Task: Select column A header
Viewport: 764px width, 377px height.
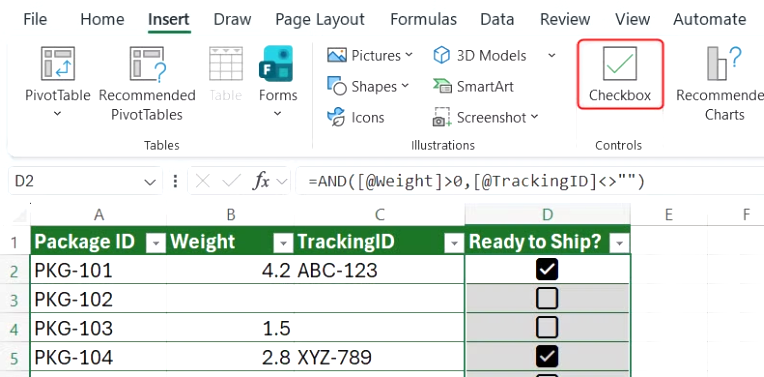Action: [99, 214]
